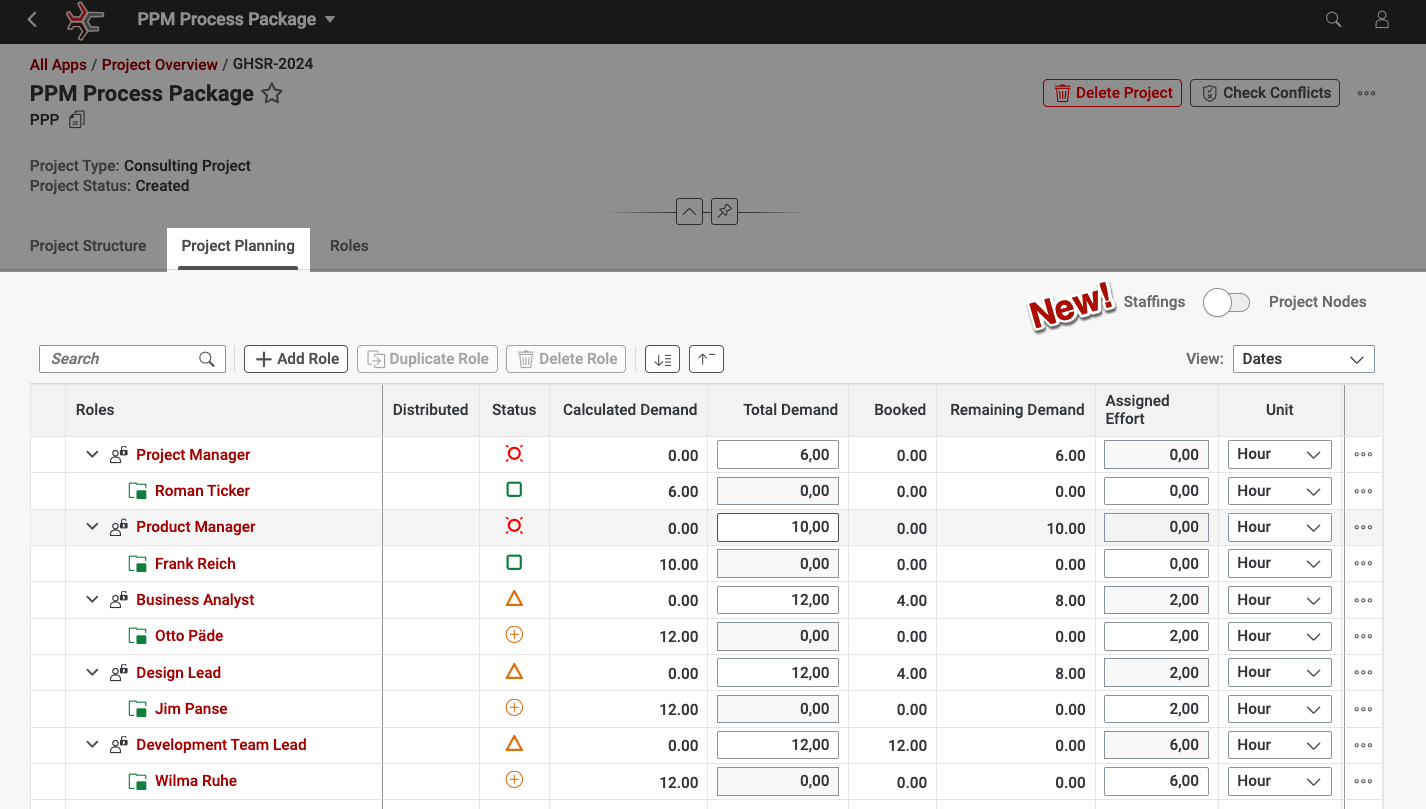Viewport: 1426px width, 809px height.
Task: Open row actions for Project Manager
Action: [1363, 455]
